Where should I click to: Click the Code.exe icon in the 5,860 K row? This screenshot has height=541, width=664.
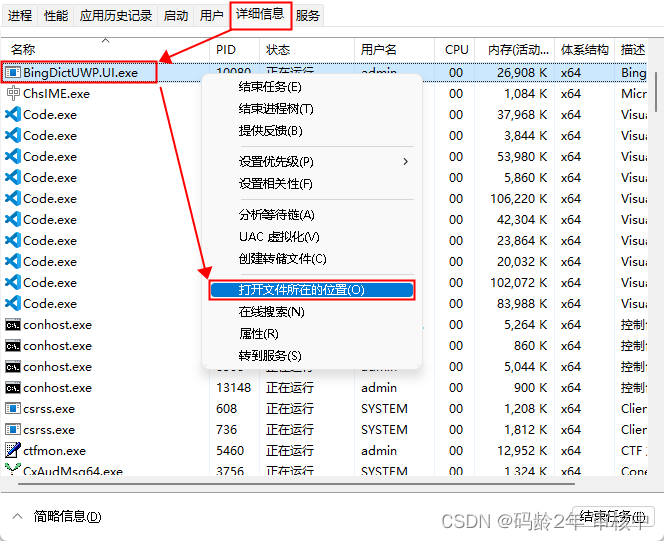click(x=13, y=177)
